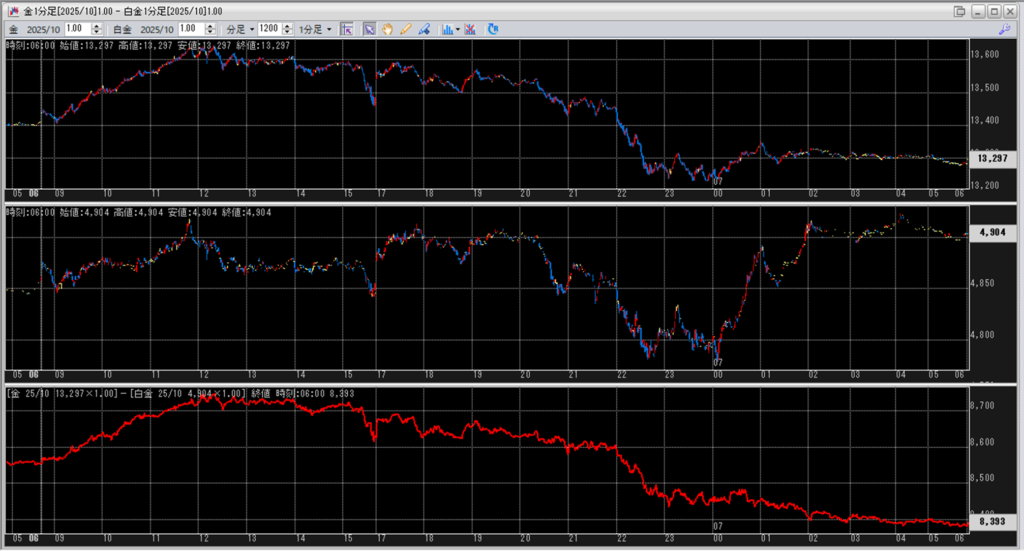This screenshot has width=1024, height=551.
Task: Click the 1200 bar count field
Action: [x=268, y=29]
